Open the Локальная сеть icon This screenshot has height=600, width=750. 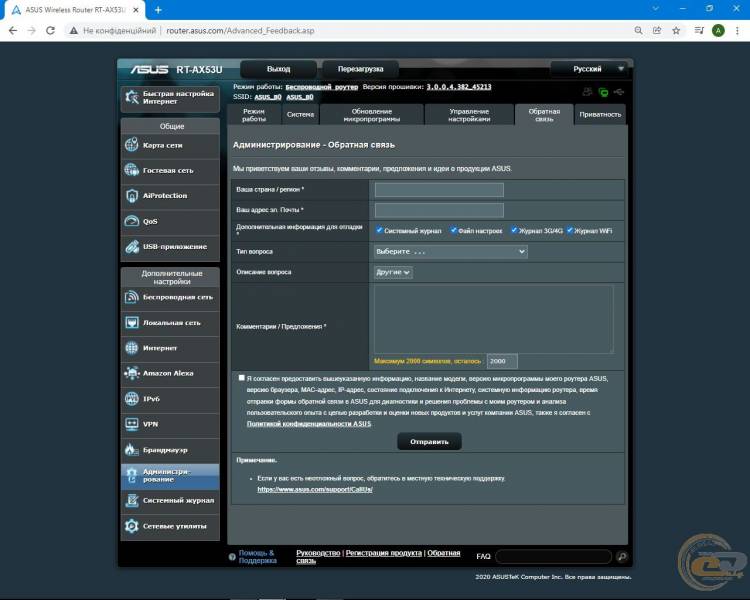click(132, 322)
